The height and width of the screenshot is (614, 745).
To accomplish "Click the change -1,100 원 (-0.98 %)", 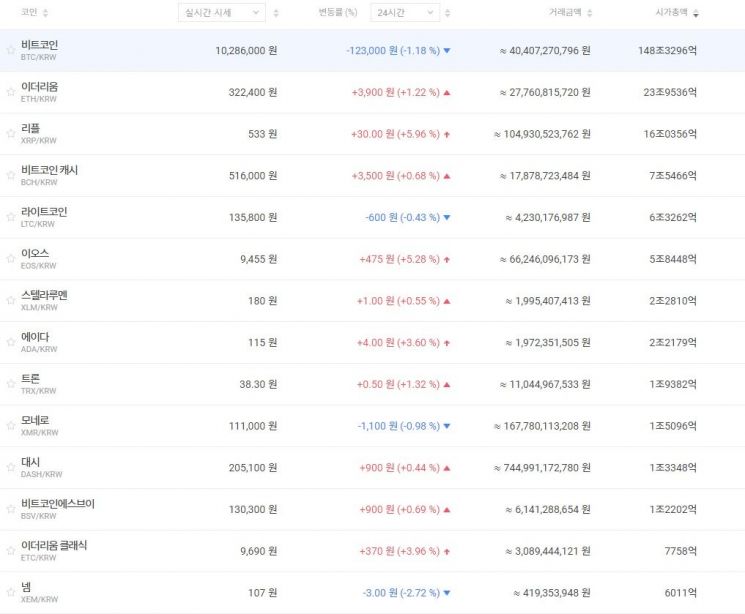I will pos(399,426).
